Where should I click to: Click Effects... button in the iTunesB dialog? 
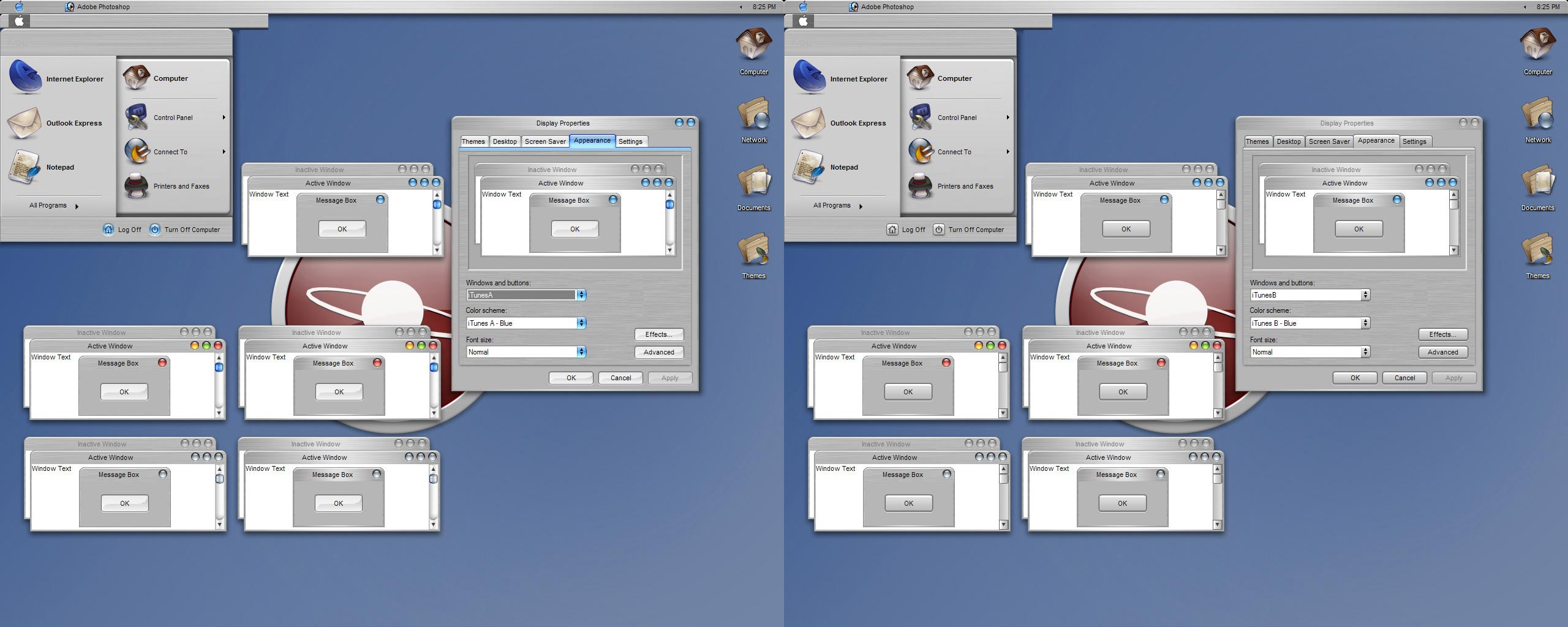[1443, 334]
